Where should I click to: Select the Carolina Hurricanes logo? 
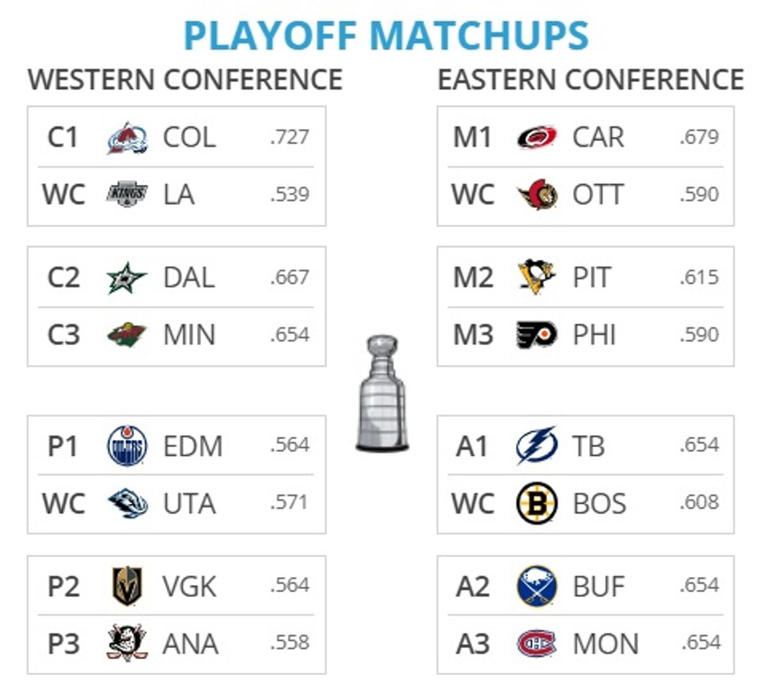point(537,137)
